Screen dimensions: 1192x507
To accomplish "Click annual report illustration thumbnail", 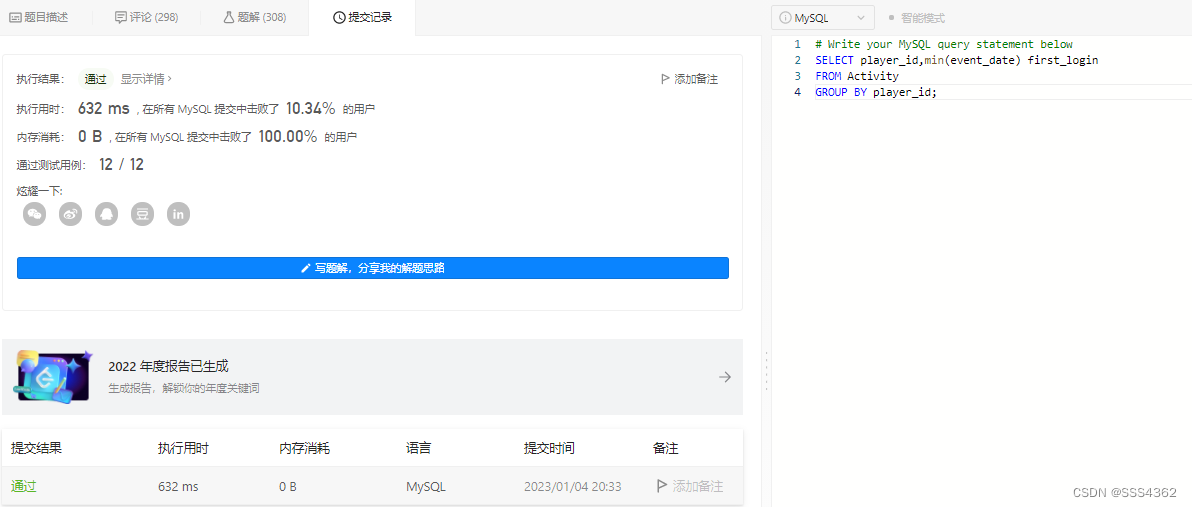I will point(54,376).
